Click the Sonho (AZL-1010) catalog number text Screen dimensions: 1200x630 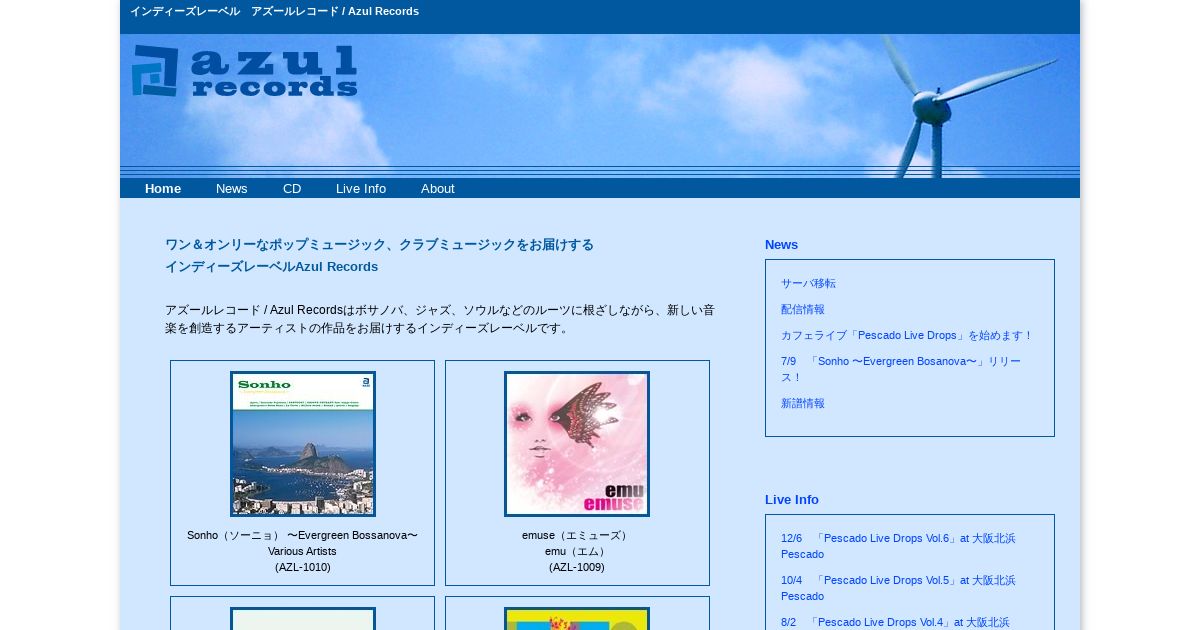[303, 567]
